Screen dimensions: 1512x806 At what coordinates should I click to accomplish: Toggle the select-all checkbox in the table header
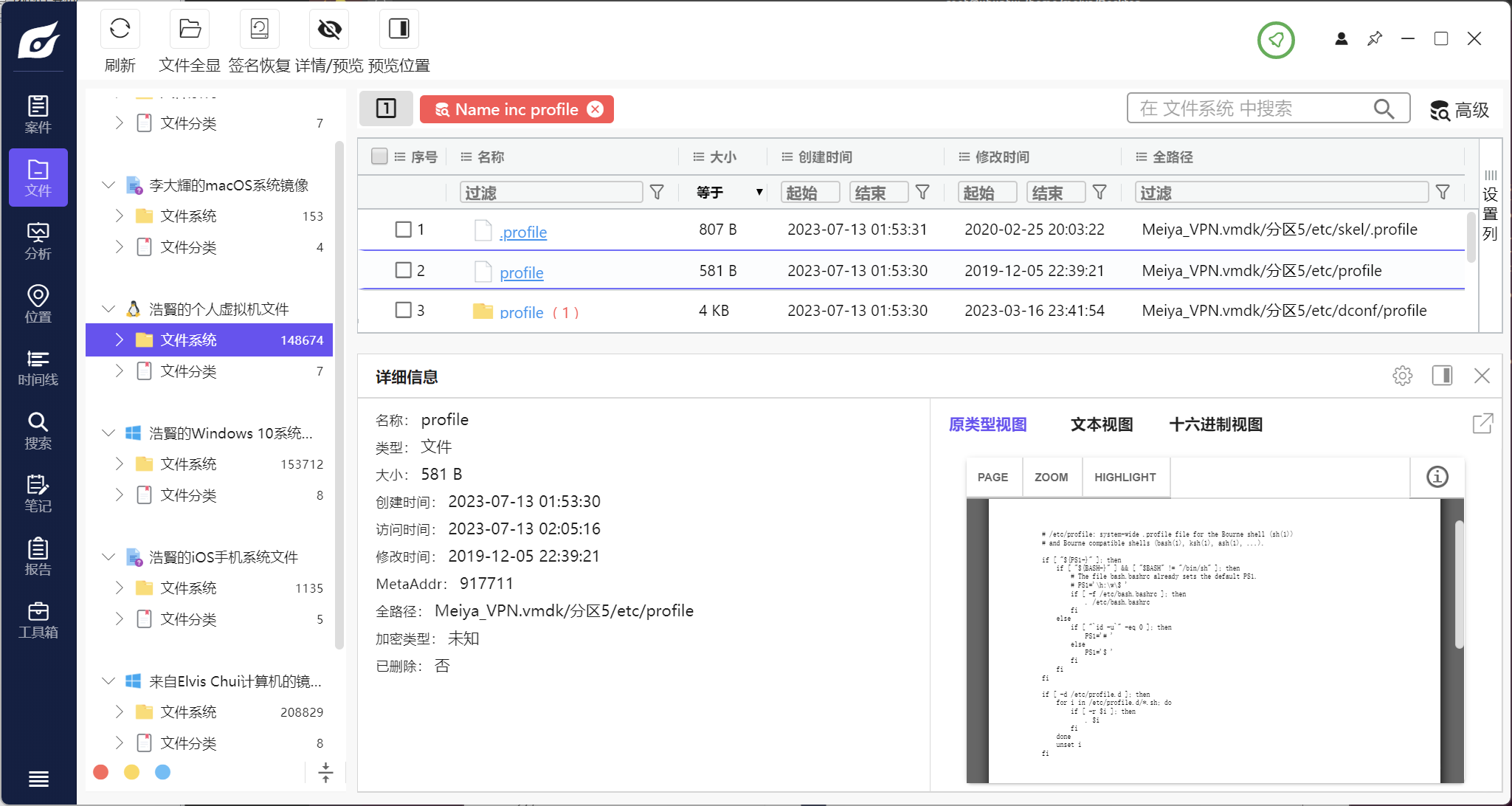[379, 156]
